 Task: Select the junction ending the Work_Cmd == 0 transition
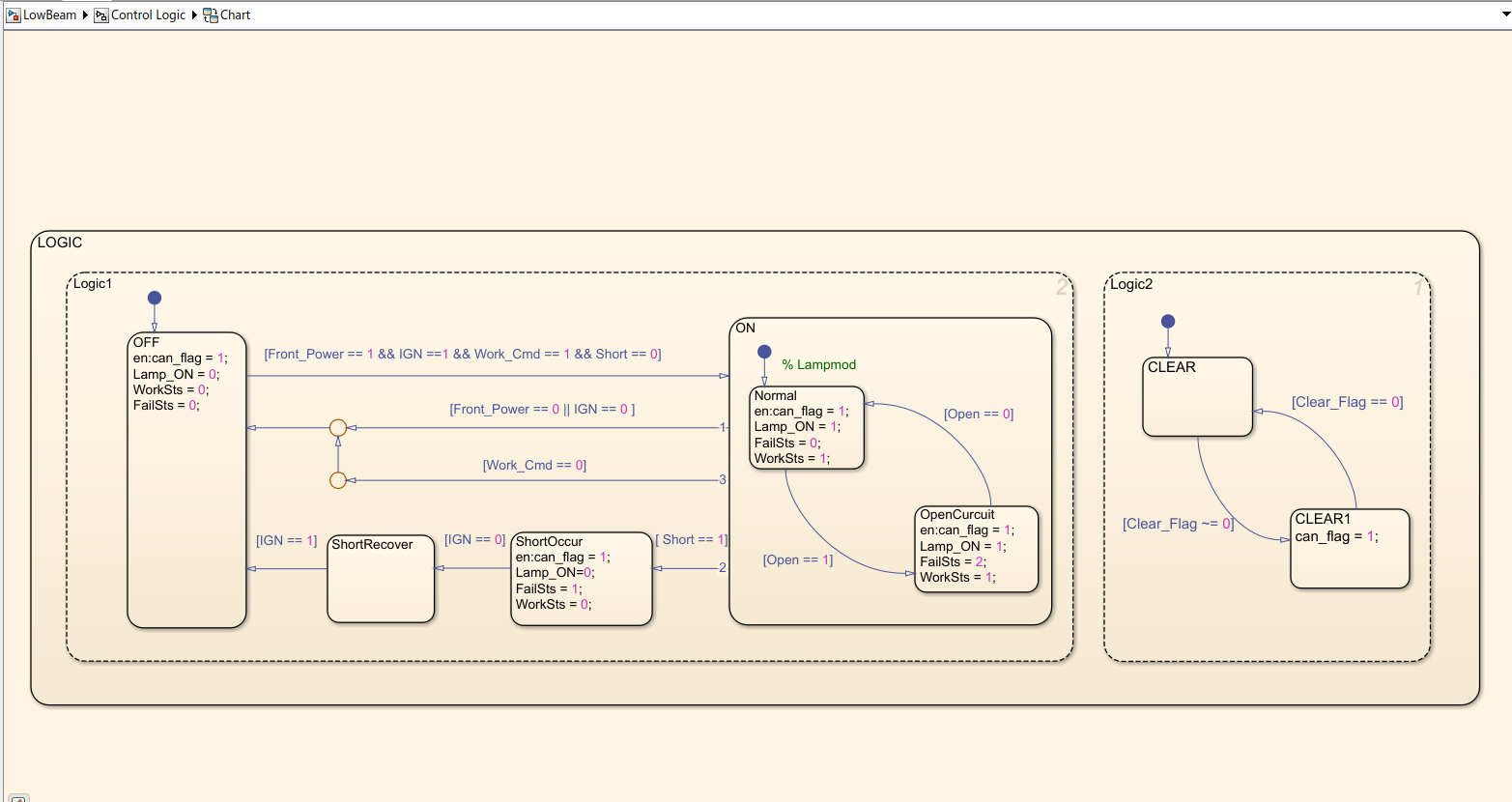pos(338,480)
